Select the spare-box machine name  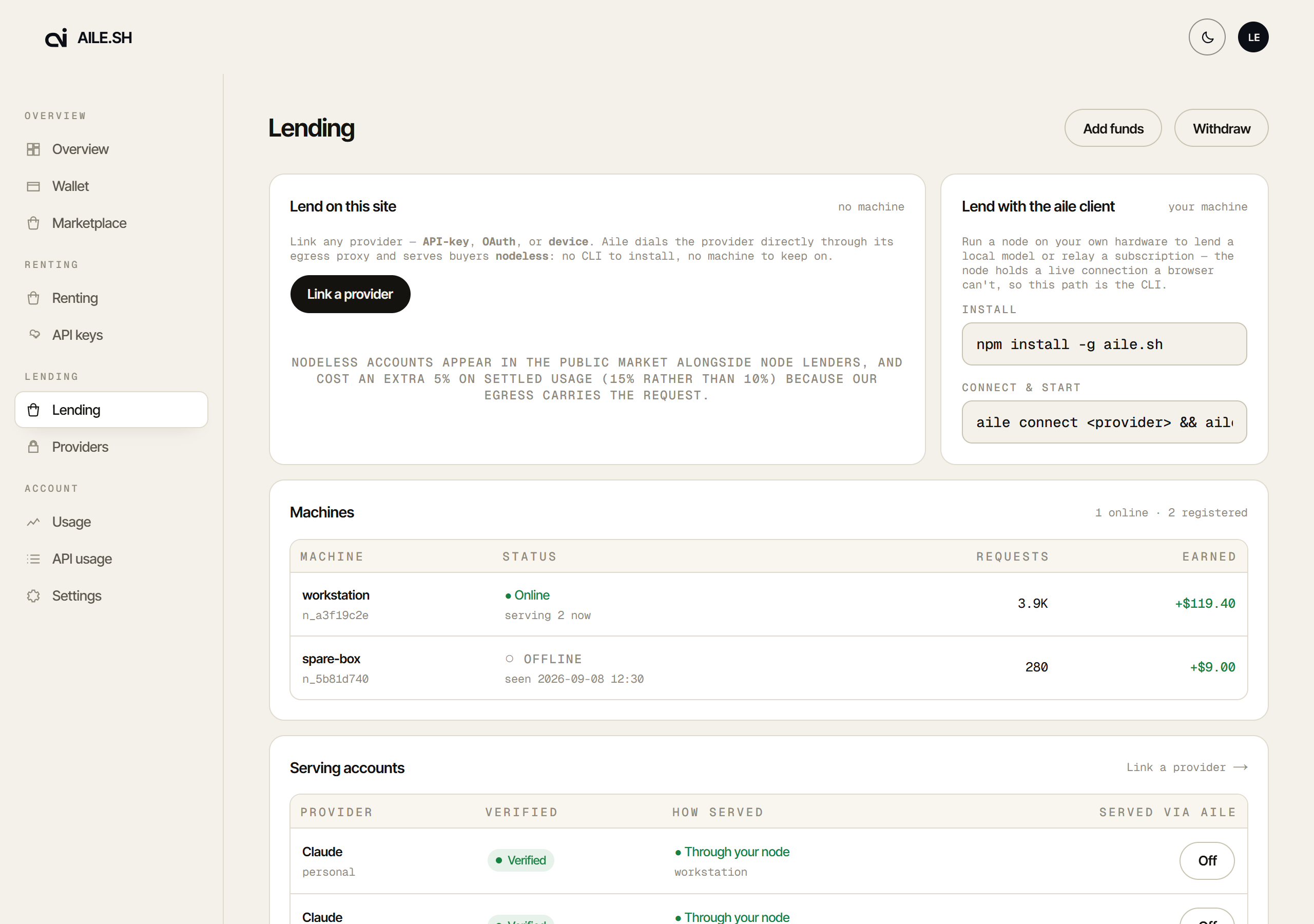point(332,659)
